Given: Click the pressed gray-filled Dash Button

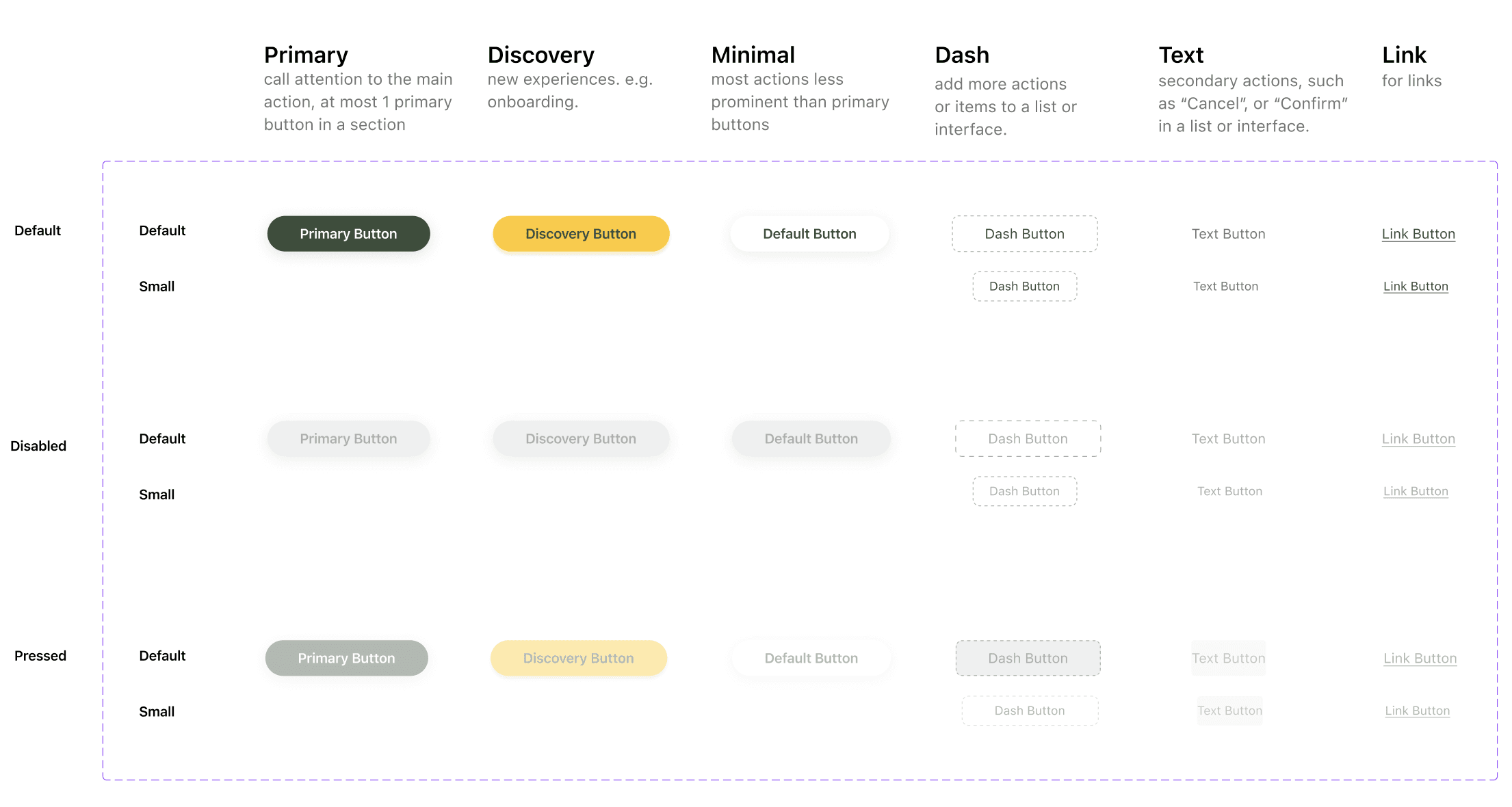Looking at the screenshot, I should [x=1028, y=659].
